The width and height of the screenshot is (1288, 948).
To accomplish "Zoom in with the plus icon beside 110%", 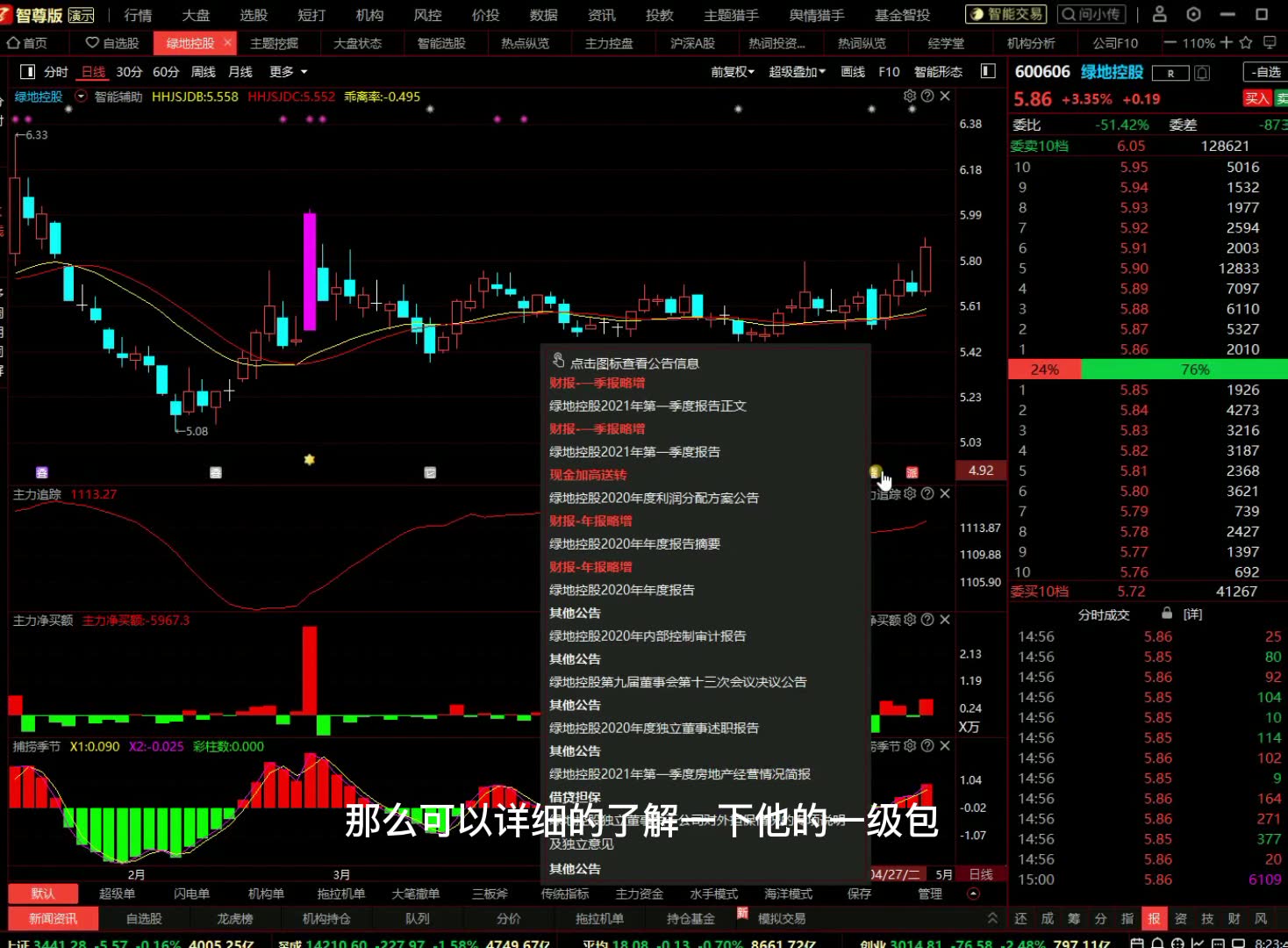I will click(x=1226, y=42).
